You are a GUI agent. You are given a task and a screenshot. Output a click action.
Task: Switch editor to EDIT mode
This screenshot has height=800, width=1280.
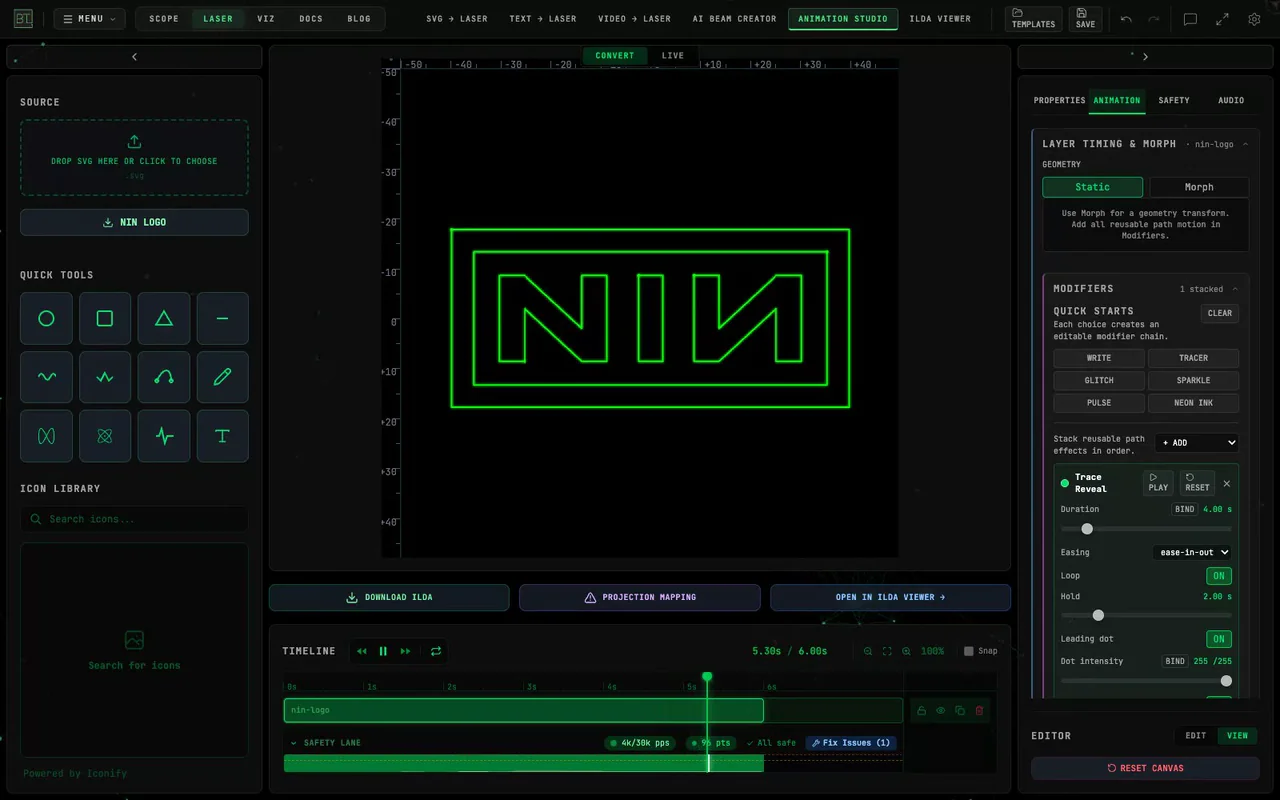pyautogui.click(x=1196, y=736)
